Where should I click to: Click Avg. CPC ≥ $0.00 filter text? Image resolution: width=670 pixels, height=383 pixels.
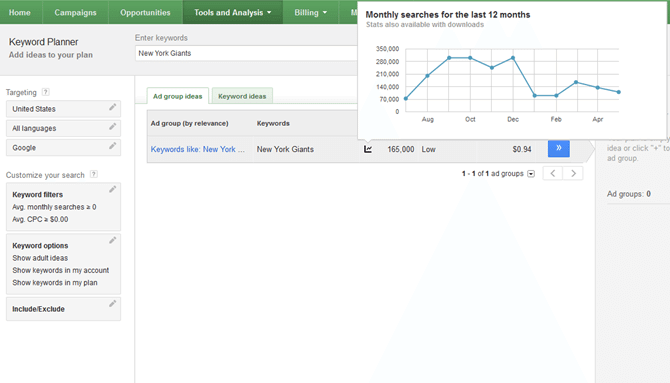[x=40, y=219]
